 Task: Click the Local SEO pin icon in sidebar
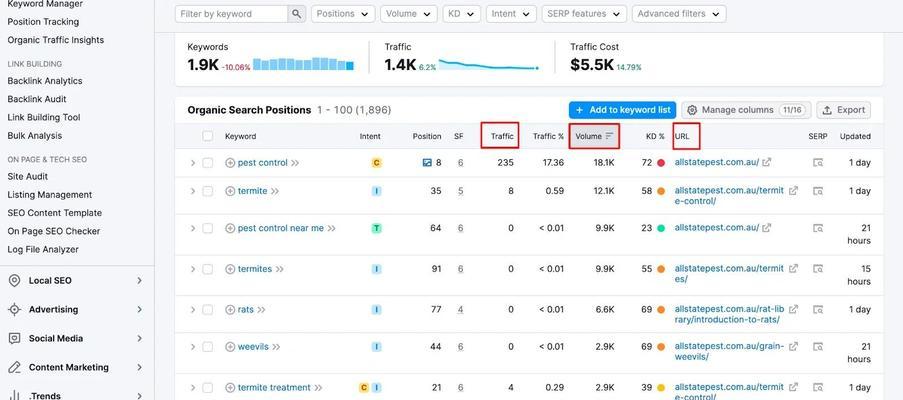coord(14,281)
